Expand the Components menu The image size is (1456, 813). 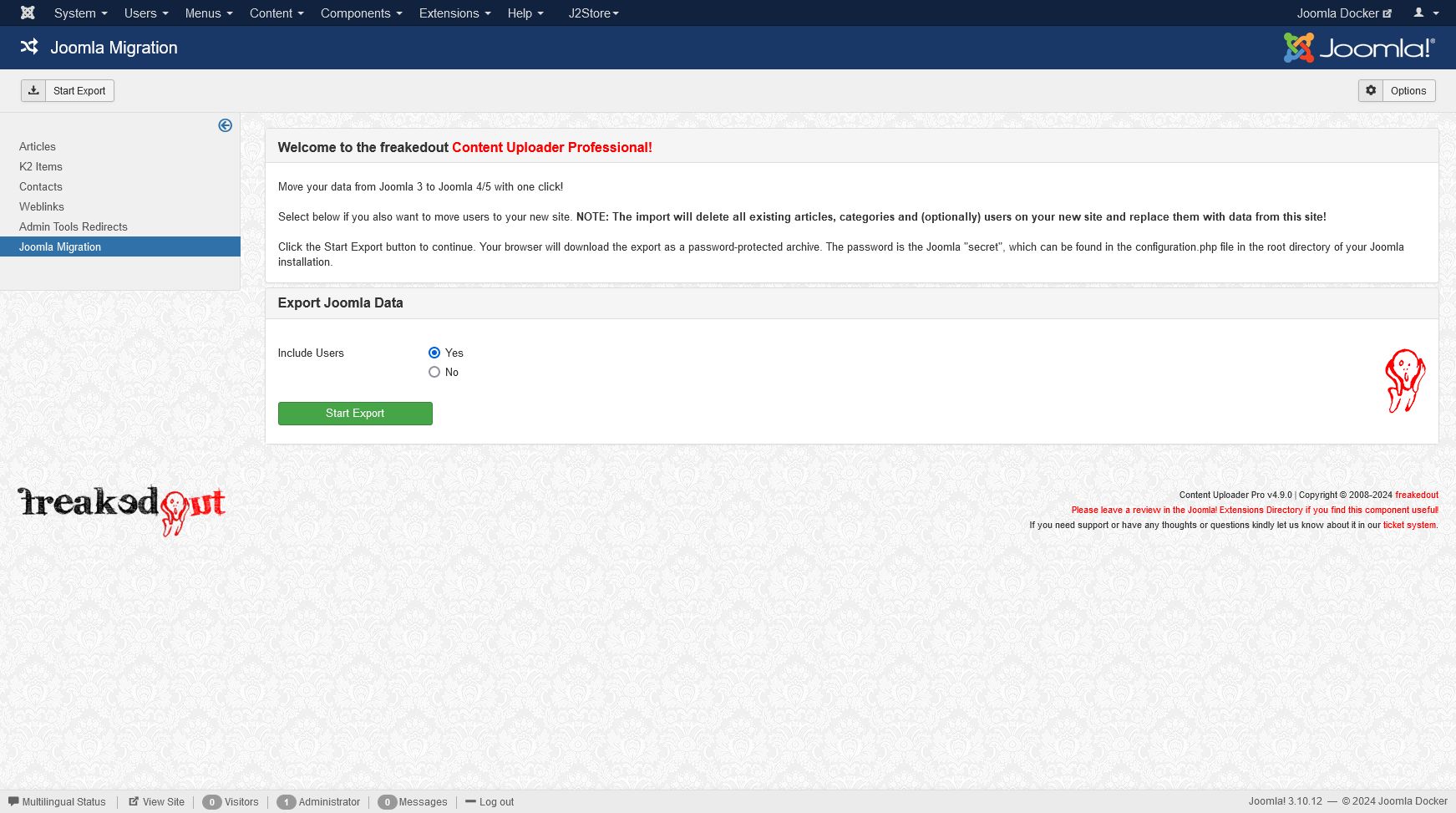(361, 13)
